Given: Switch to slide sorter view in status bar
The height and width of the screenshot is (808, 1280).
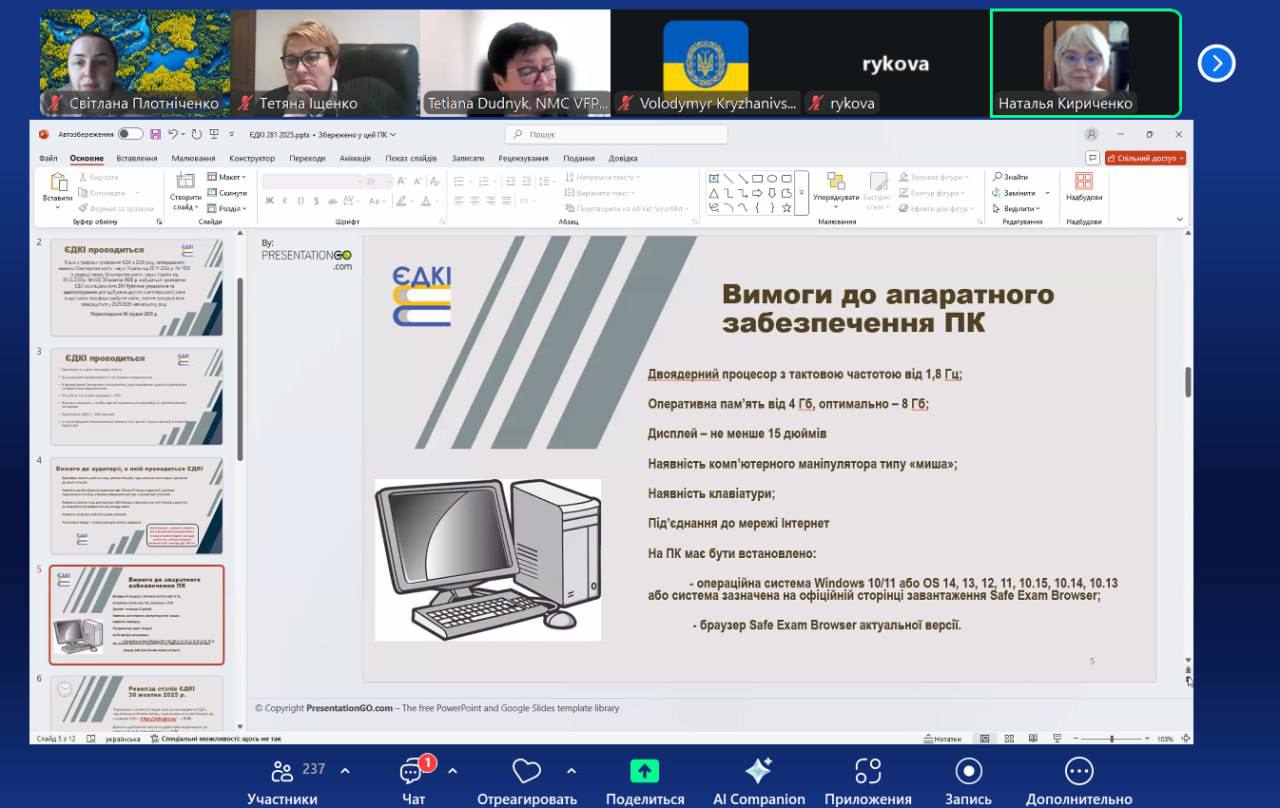Looking at the screenshot, I should pos(1008,739).
